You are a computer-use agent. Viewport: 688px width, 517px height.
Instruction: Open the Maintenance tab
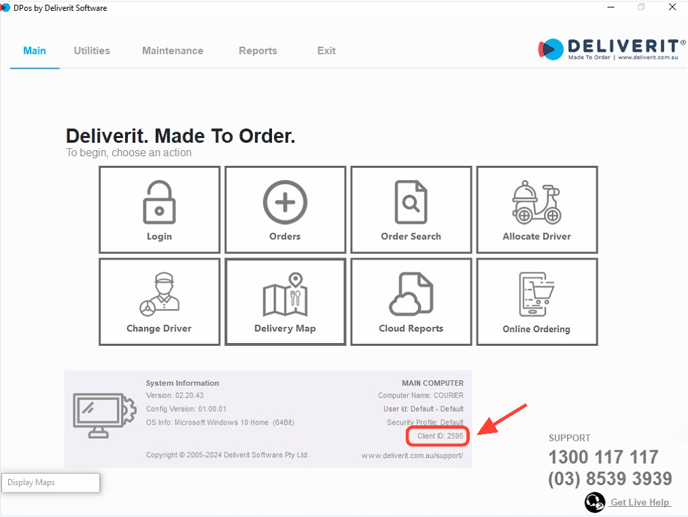172,51
